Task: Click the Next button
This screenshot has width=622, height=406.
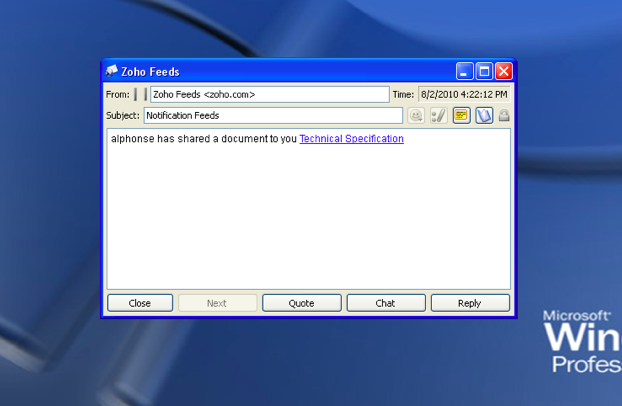Action: [217, 303]
